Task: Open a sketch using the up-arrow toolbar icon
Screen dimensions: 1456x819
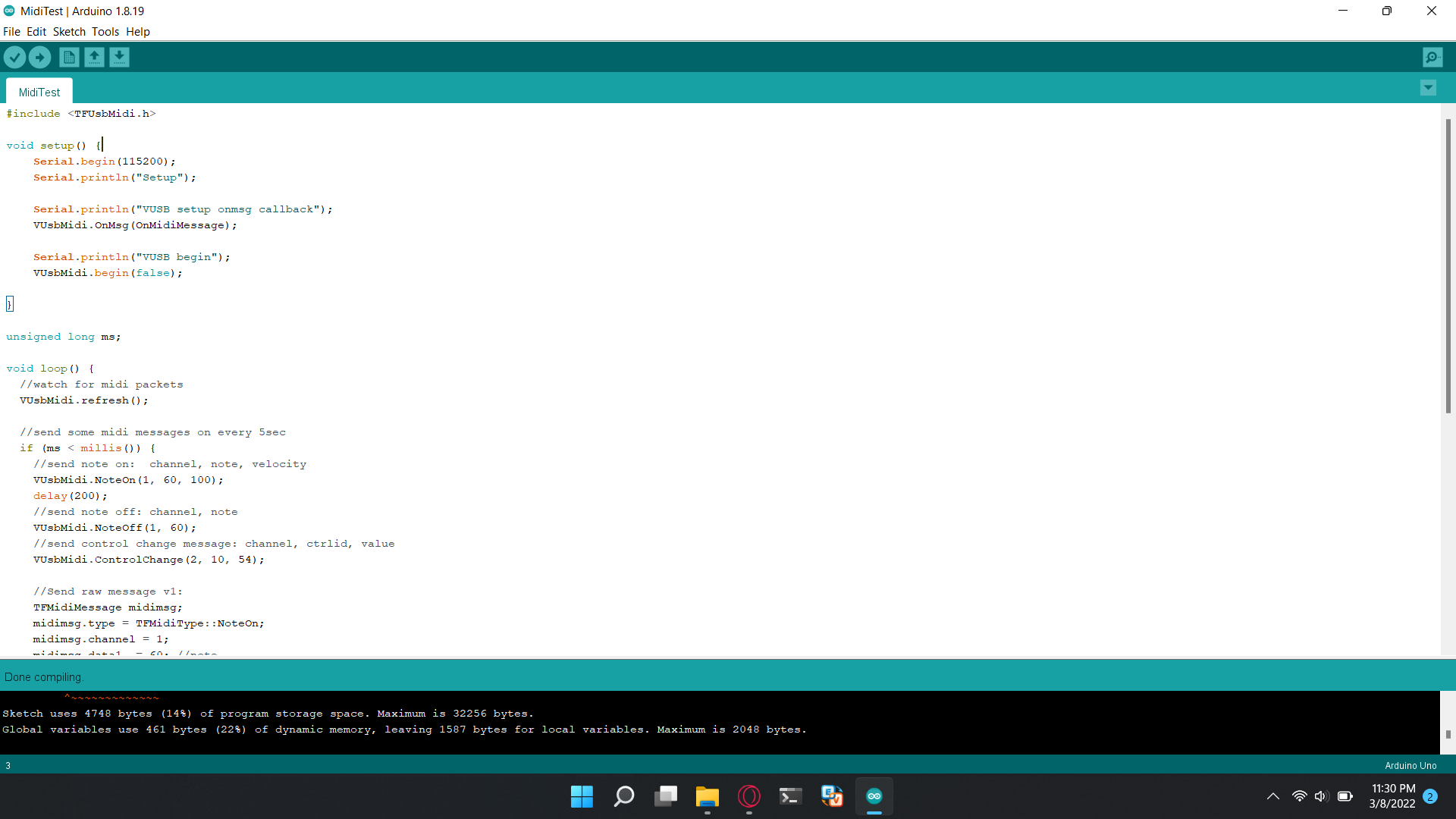Action: coord(94,57)
